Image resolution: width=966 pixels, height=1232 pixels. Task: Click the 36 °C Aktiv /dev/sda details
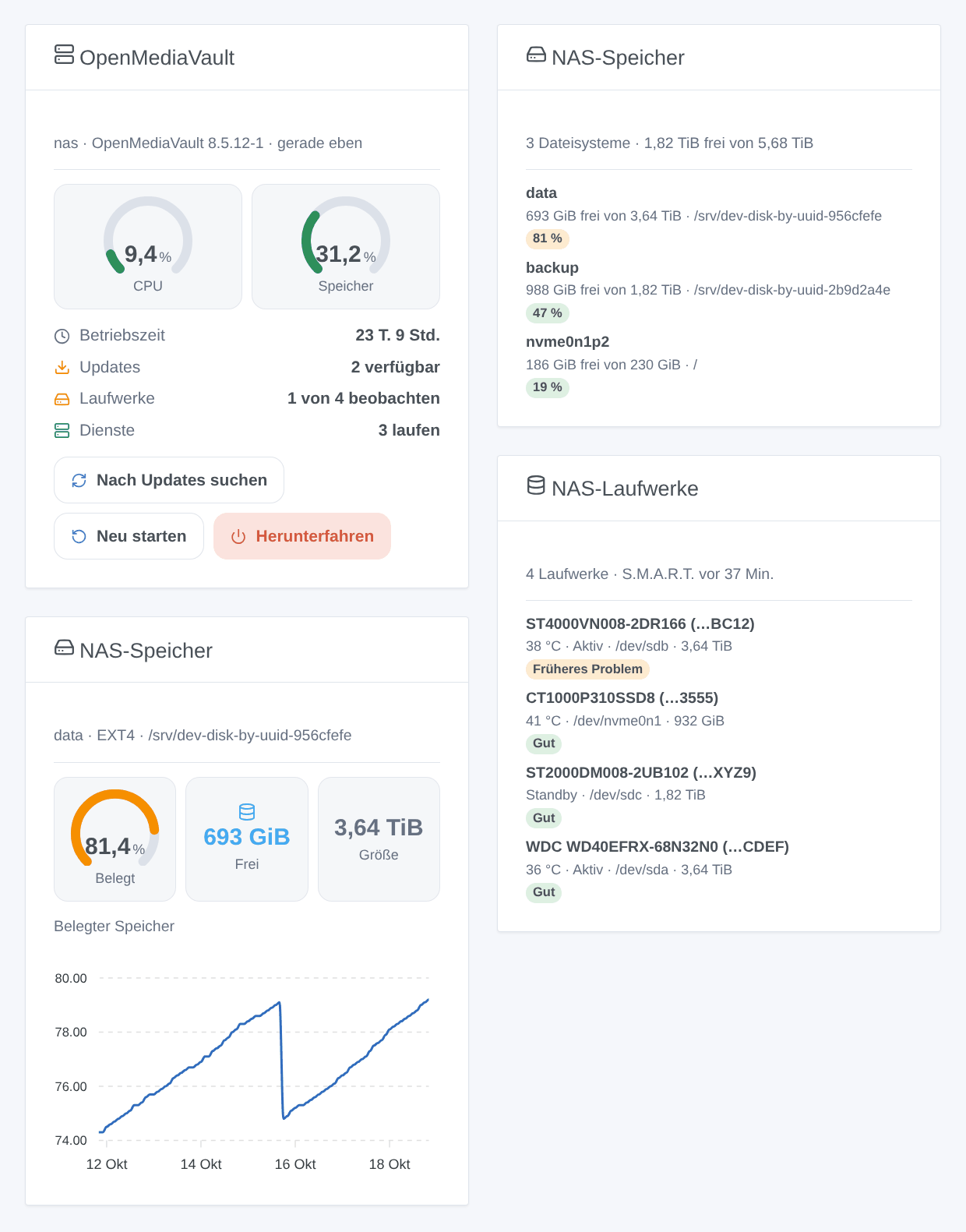(x=629, y=870)
